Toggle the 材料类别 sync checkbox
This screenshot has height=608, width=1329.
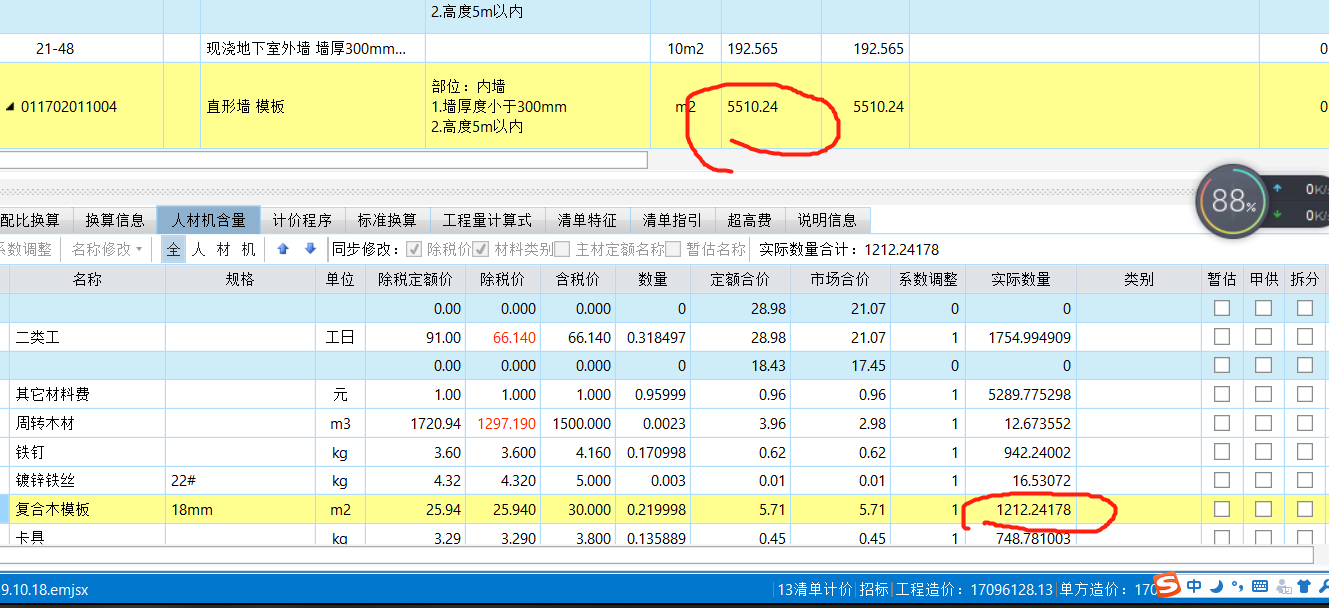(481, 249)
